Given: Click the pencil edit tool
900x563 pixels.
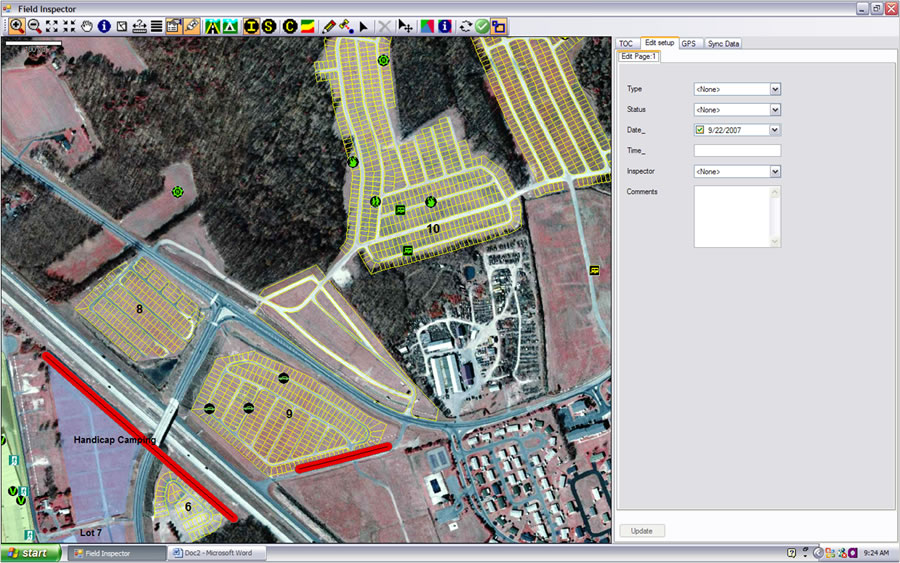Looking at the screenshot, I should tap(329, 25).
